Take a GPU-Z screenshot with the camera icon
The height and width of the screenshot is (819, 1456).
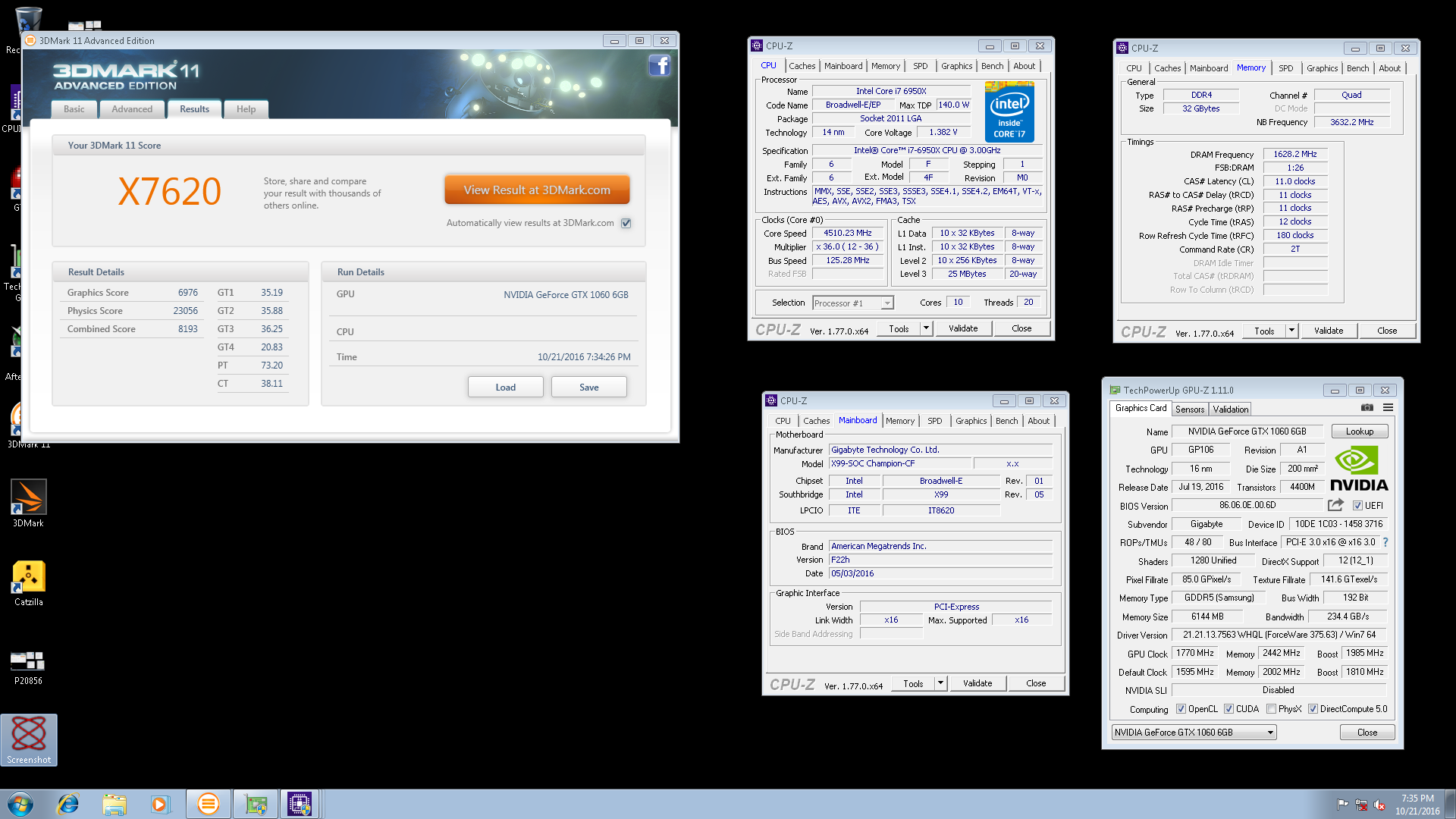tap(1367, 408)
